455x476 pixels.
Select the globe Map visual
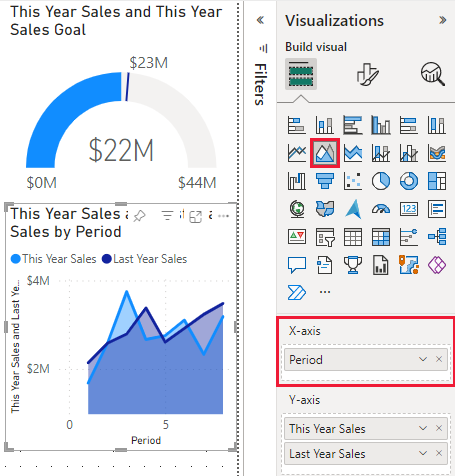296,209
